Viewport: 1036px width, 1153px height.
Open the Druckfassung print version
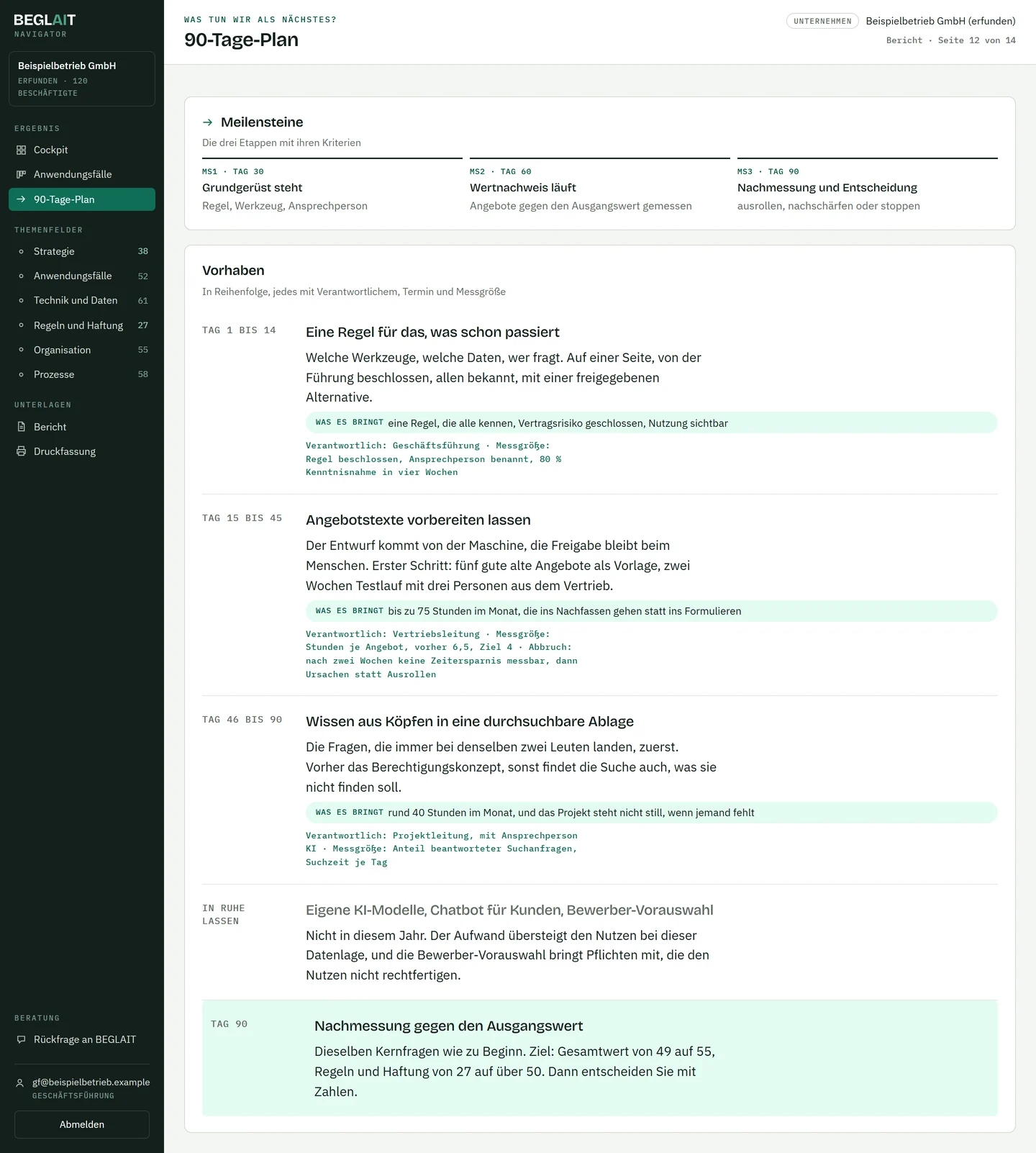[82, 451]
